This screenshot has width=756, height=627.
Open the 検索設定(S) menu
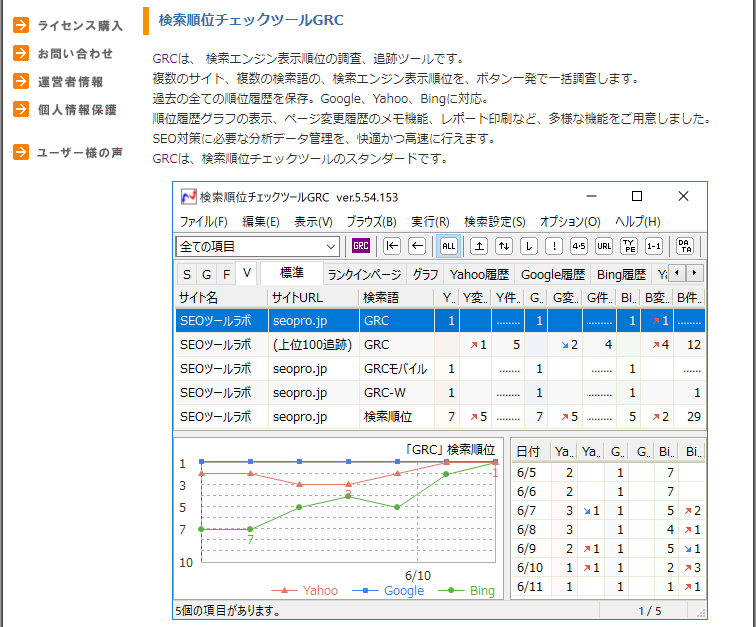(x=494, y=221)
